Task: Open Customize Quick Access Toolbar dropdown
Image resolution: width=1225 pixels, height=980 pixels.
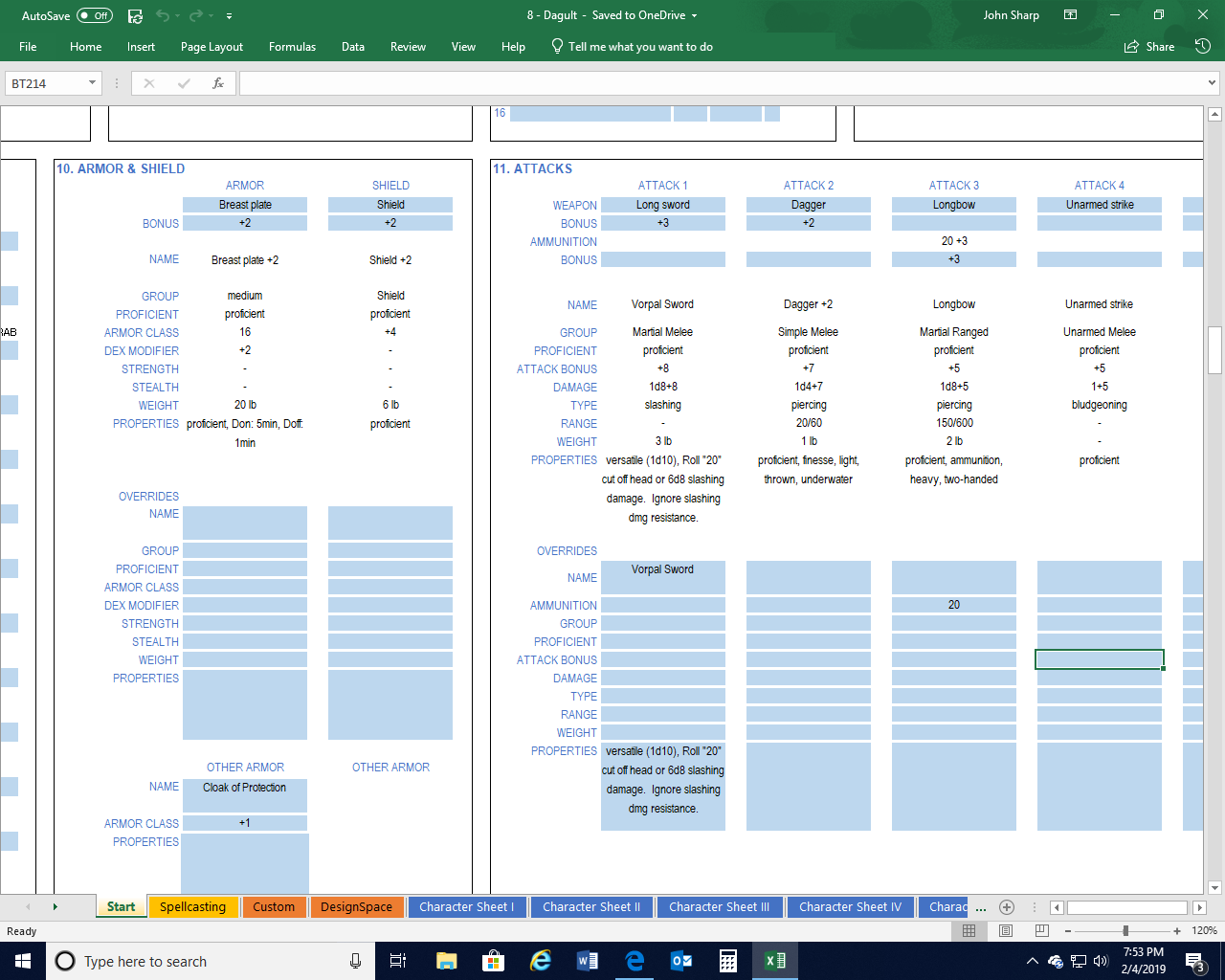Action: (x=229, y=16)
